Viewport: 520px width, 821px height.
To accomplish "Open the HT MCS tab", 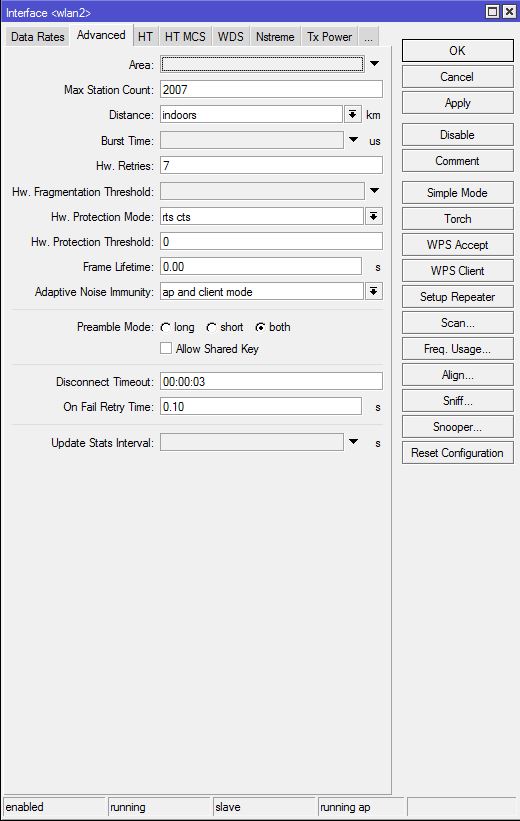I will click(x=185, y=37).
